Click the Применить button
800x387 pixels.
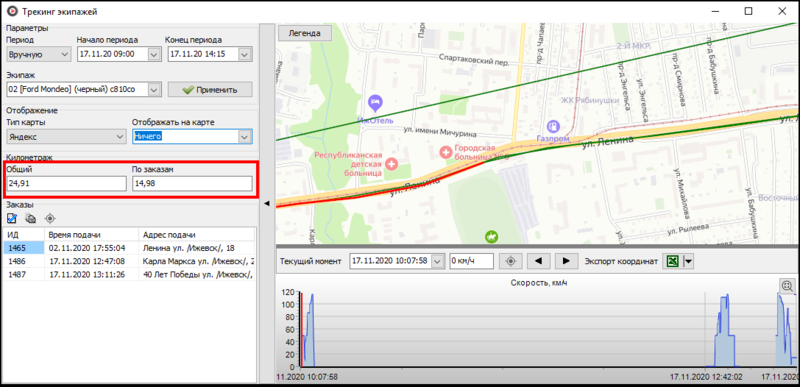point(210,90)
